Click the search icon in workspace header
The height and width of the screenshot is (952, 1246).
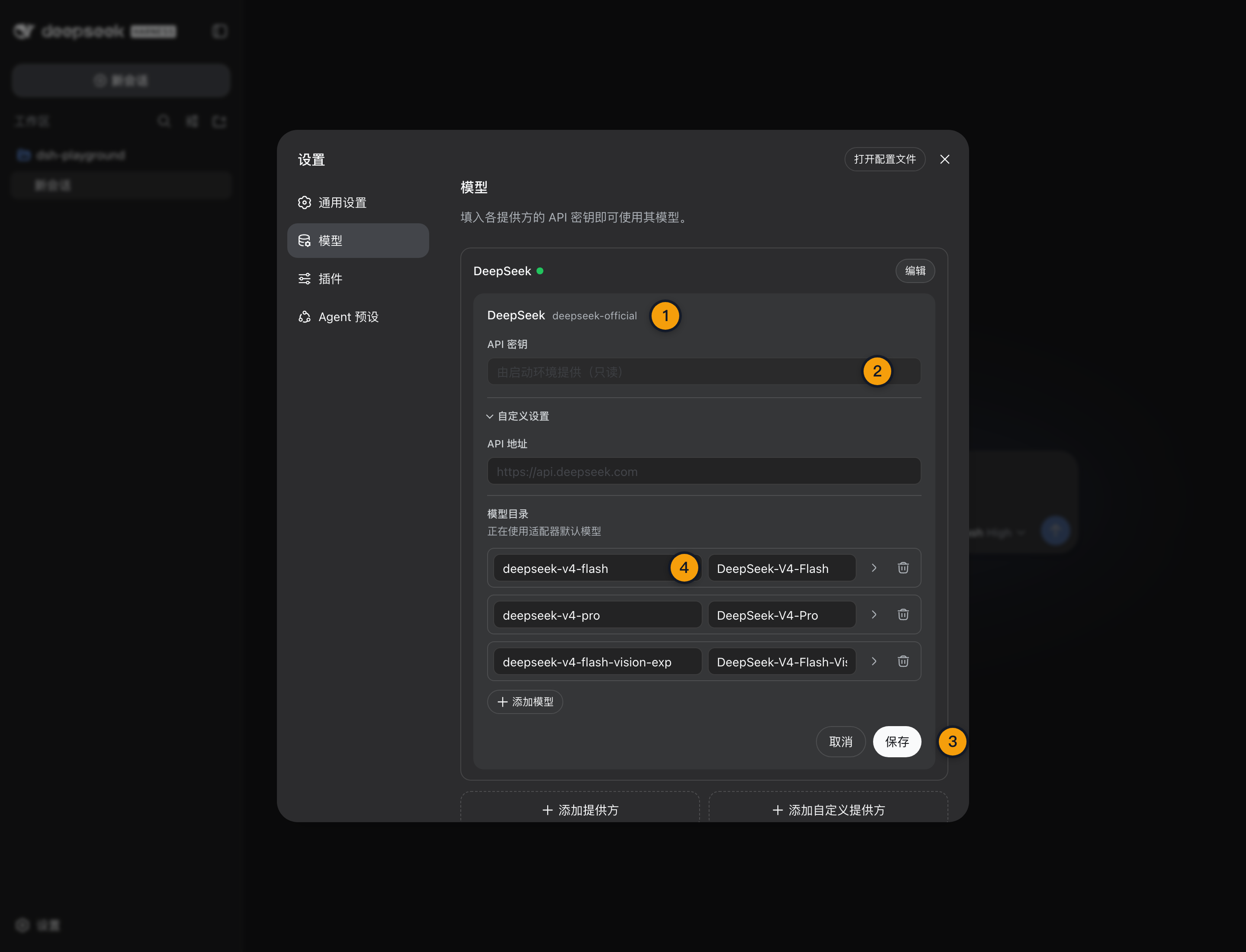(x=164, y=121)
